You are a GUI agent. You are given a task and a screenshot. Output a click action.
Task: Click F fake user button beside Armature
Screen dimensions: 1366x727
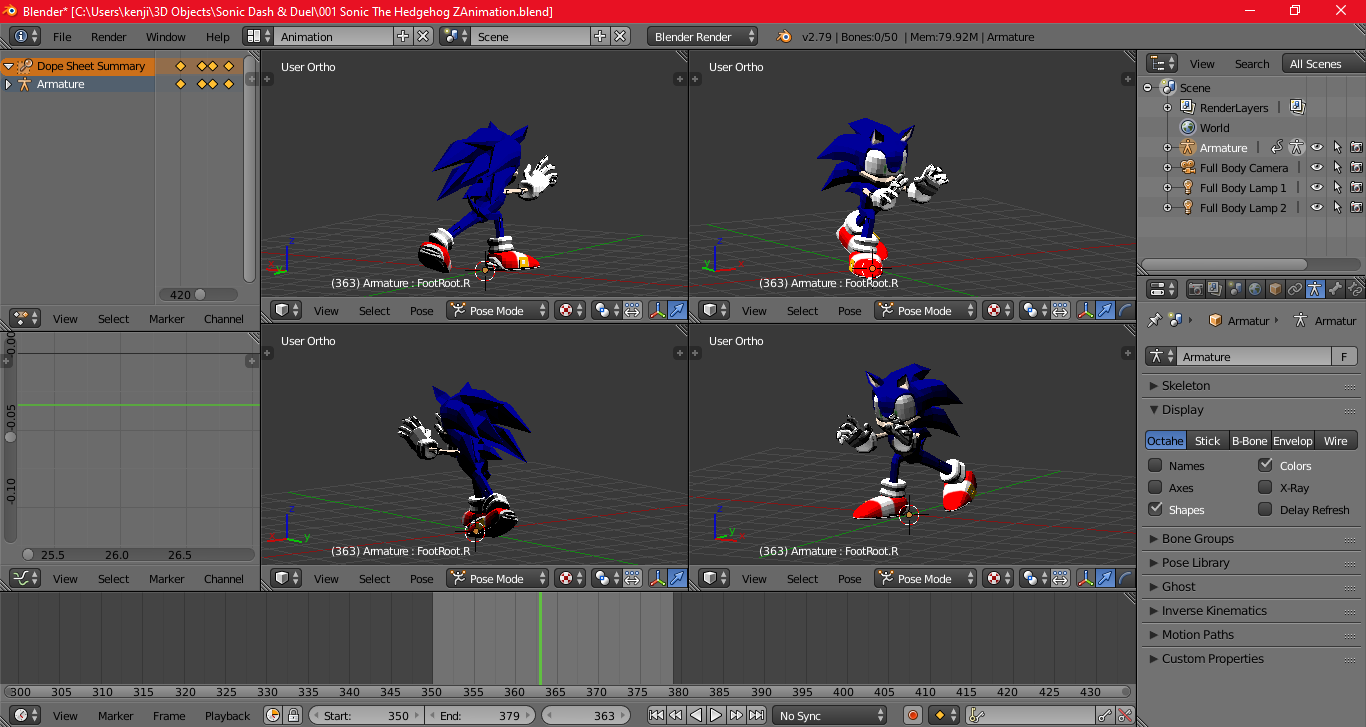1345,356
